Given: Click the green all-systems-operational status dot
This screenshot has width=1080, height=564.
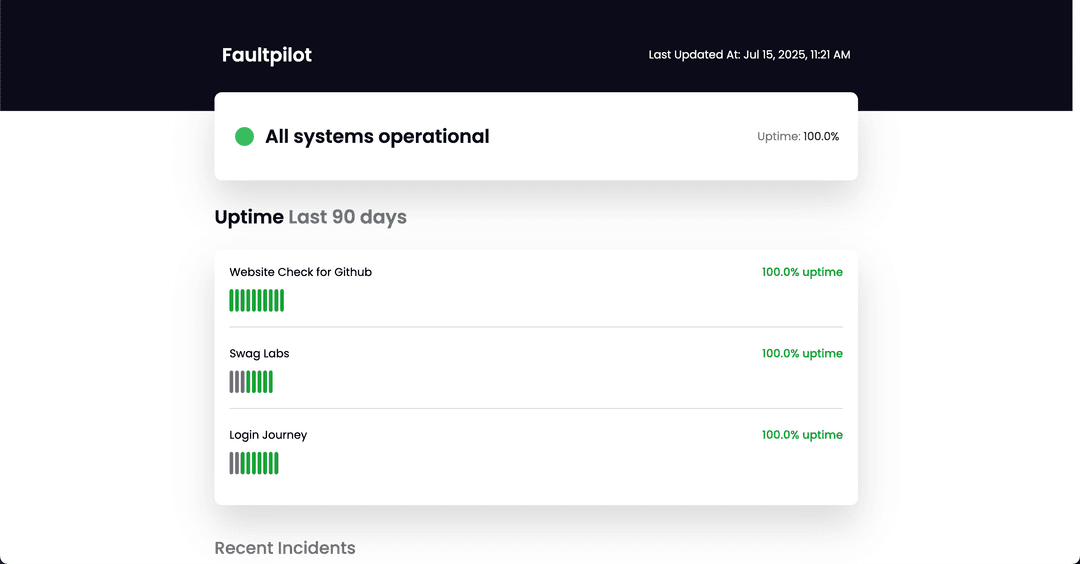Looking at the screenshot, I should (x=245, y=136).
